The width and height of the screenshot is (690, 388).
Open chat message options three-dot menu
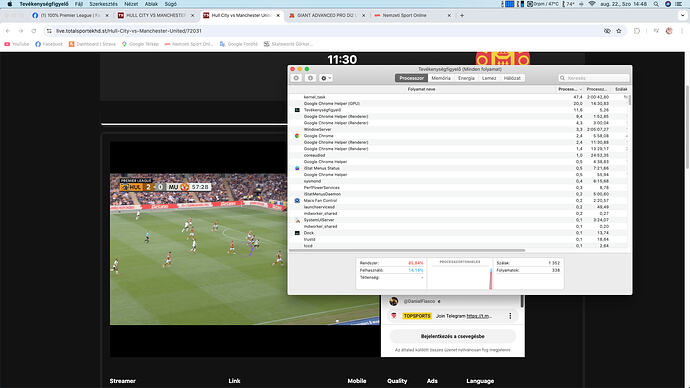click(x=510, y=316)
